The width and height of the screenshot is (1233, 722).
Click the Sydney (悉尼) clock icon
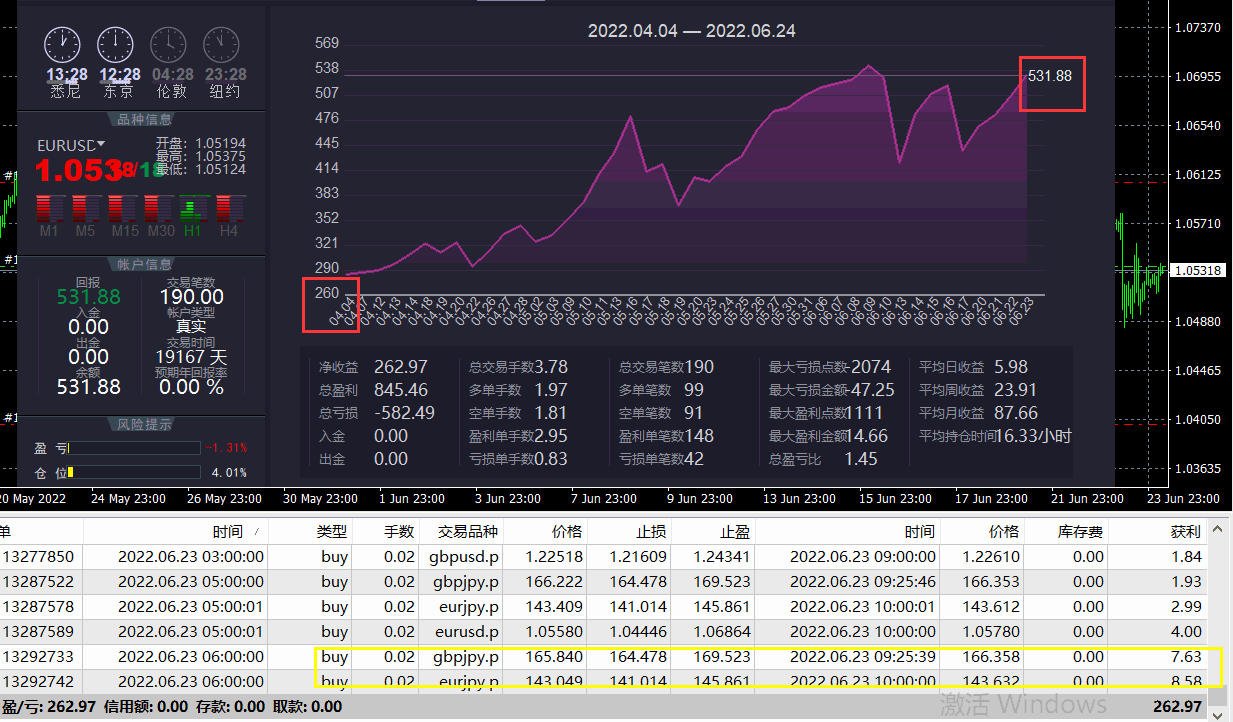pos(62,45)
